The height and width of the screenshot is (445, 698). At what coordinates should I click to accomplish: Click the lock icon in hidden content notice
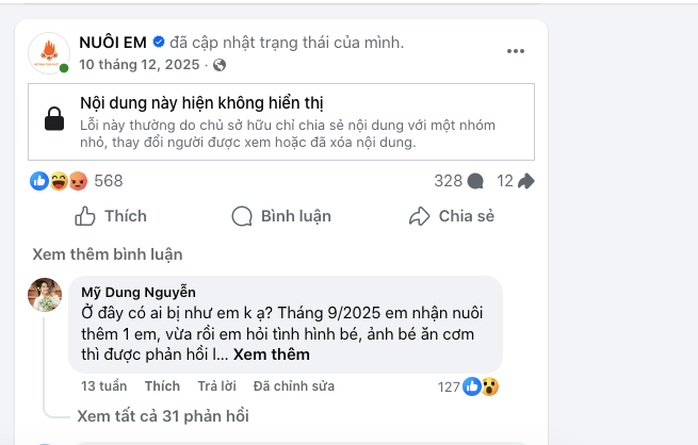[x=54, y=119]
